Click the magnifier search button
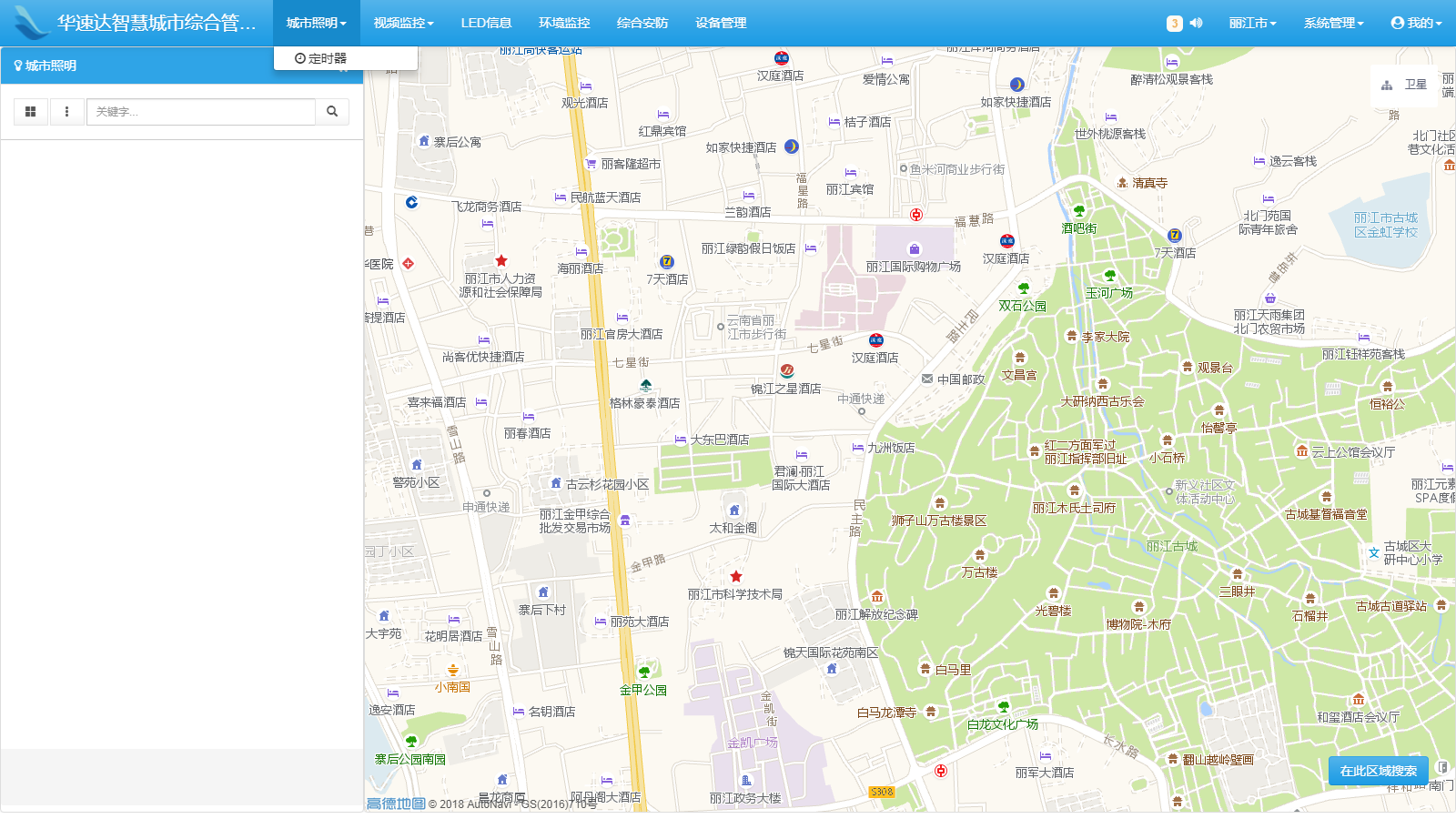Screen dimensions: 1456x819 coord(332,111)
